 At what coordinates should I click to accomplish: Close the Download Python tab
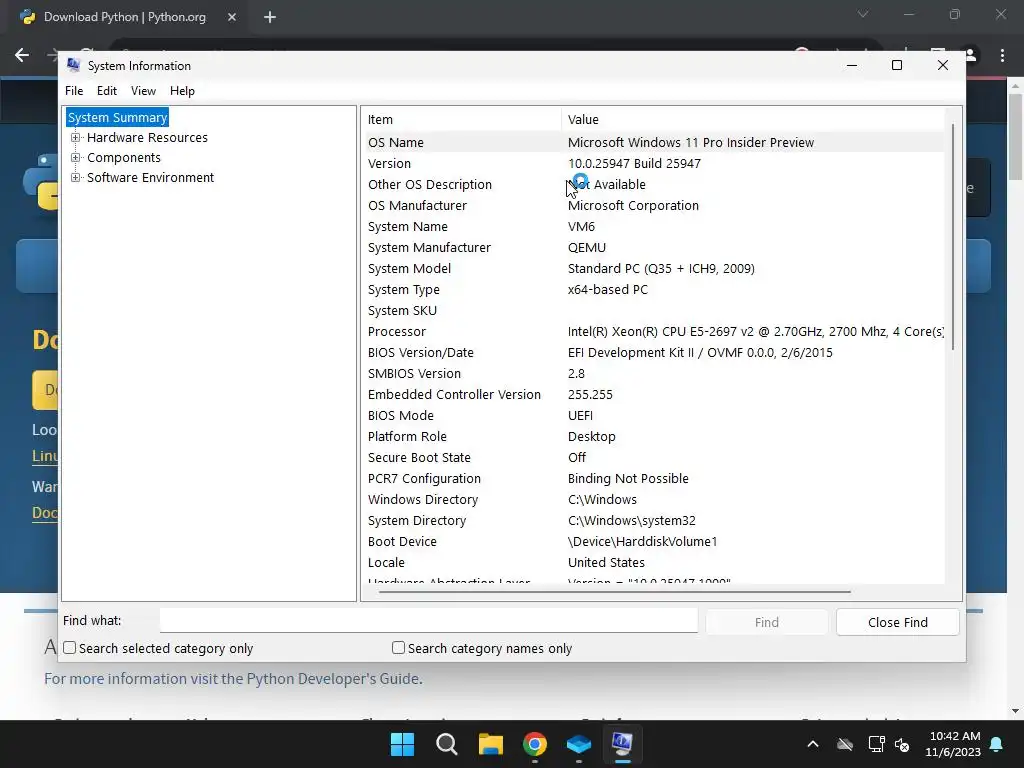tap(232, 17)
